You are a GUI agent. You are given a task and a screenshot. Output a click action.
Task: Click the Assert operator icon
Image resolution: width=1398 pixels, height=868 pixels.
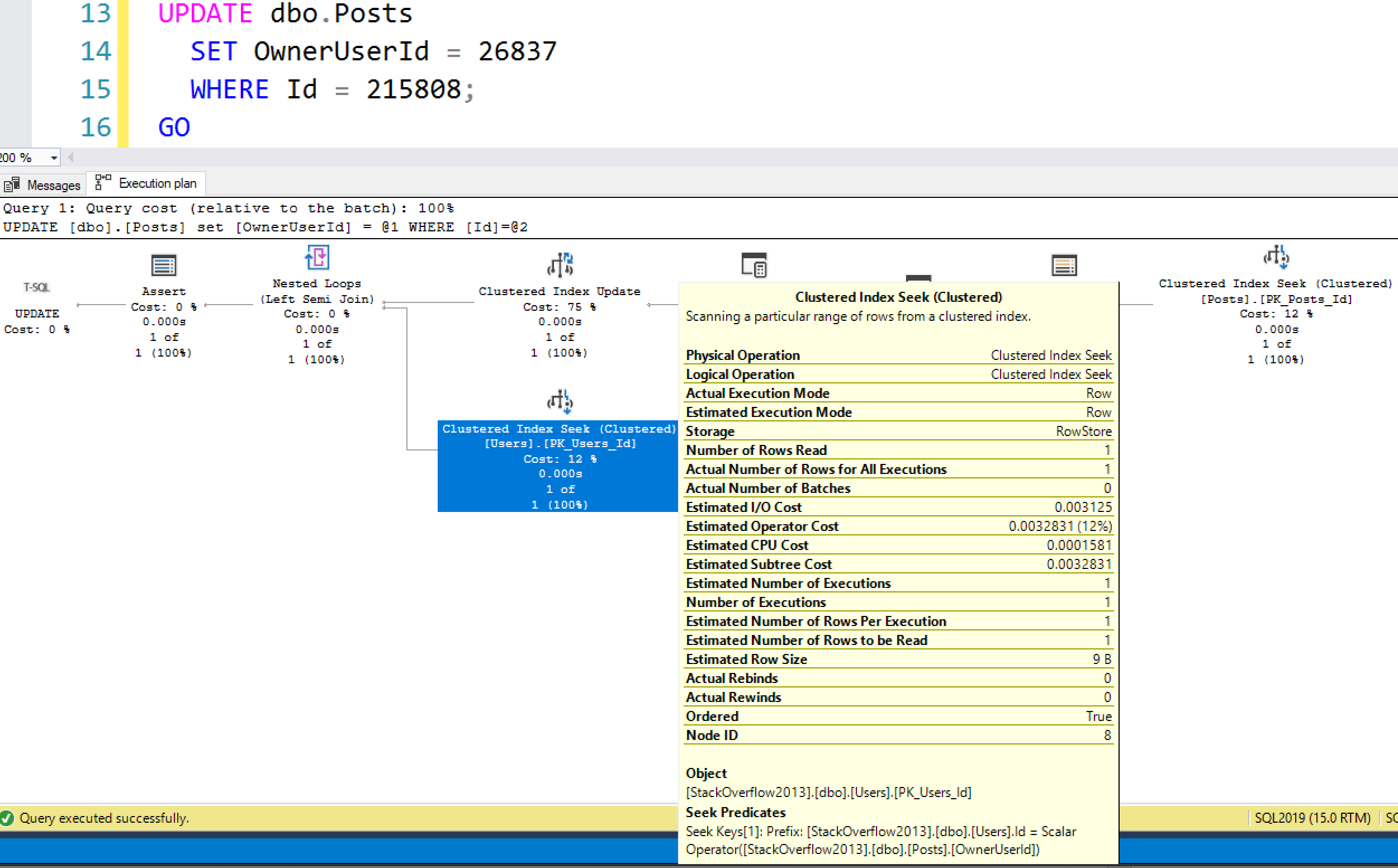click(164, 266)
